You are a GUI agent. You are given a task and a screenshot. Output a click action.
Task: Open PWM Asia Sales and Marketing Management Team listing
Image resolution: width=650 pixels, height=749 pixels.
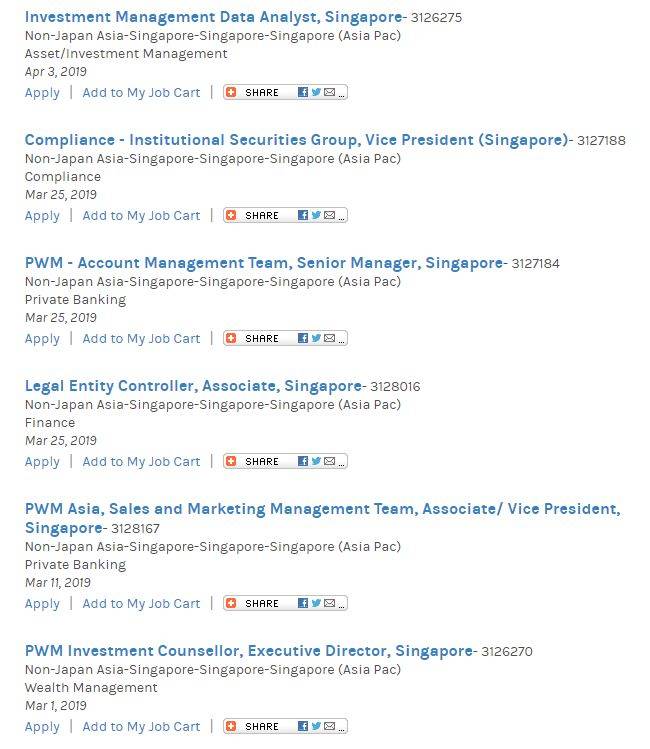click(x=322, y=509)
